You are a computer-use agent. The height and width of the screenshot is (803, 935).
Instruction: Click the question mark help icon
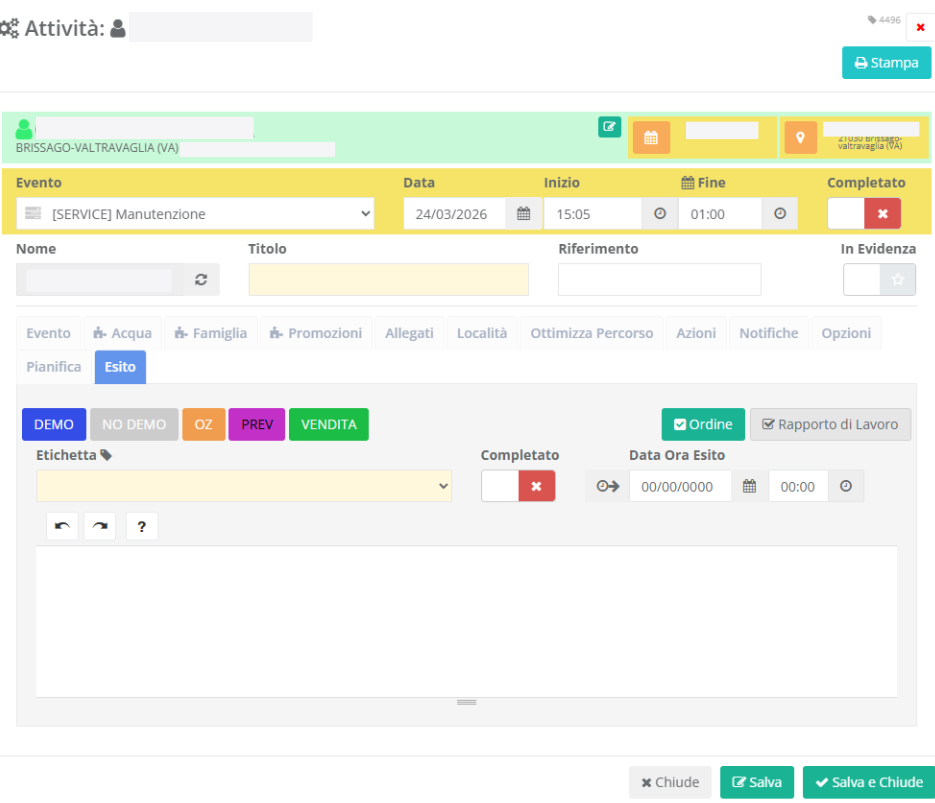click(x=142, y=527)
